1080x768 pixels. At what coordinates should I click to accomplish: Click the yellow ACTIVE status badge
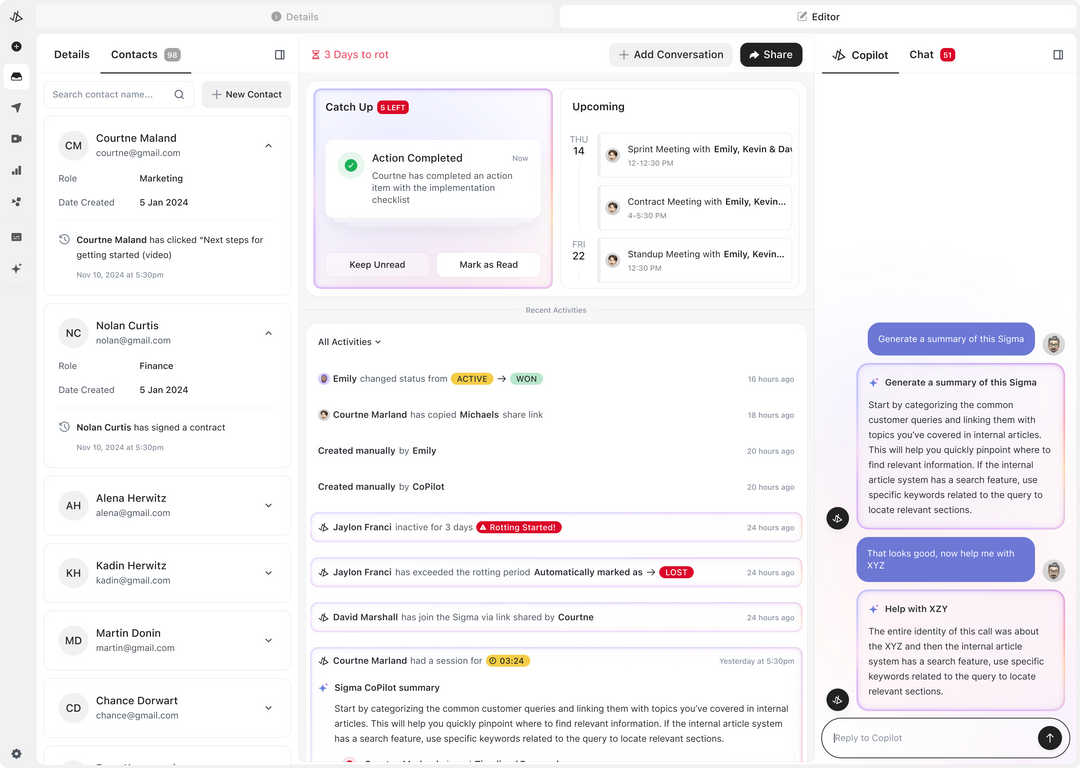click(x=472, y=379)
